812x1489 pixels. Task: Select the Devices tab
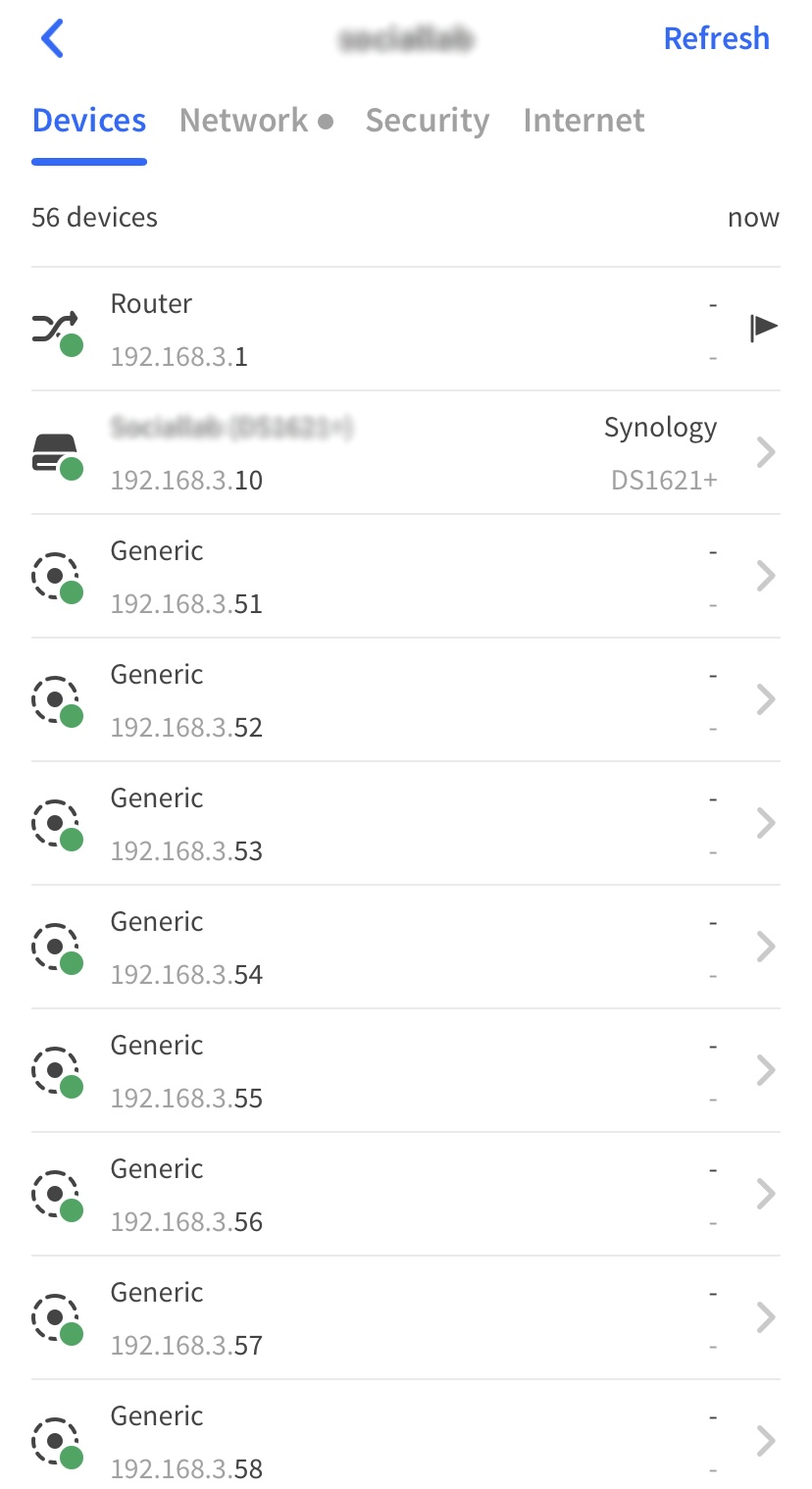(x=89, y=121)
